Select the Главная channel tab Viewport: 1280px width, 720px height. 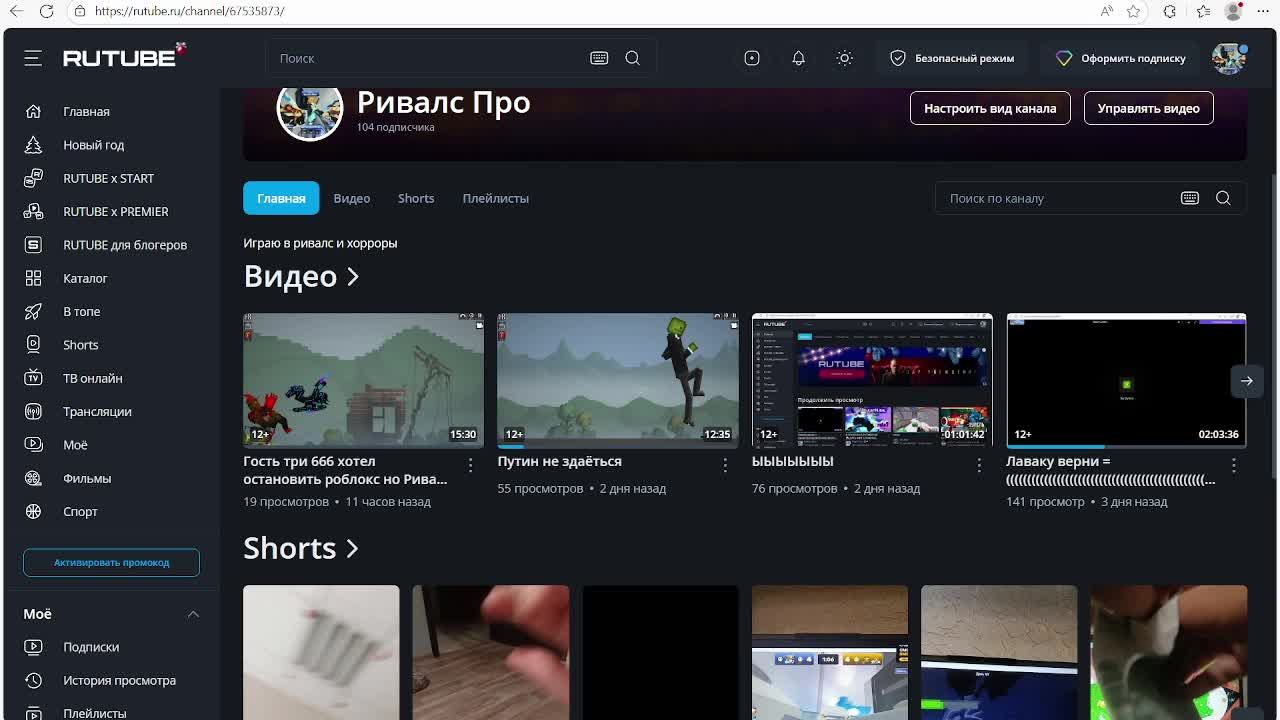(281, 198)
